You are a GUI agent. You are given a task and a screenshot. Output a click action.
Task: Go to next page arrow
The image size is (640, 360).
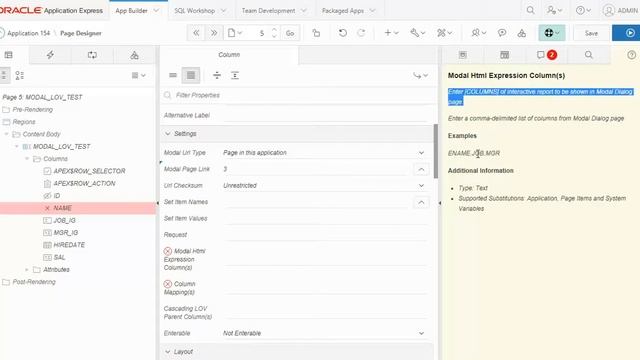213,33
